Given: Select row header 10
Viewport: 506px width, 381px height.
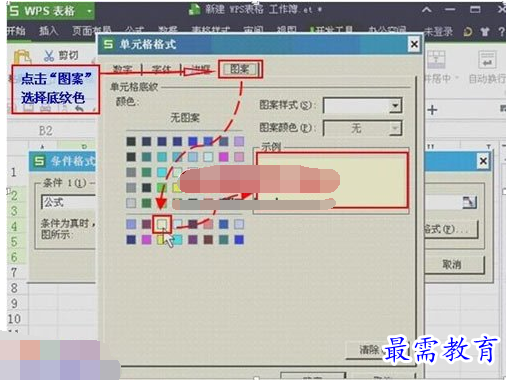Looking at the screenshot, I should (x=14, y=319).
